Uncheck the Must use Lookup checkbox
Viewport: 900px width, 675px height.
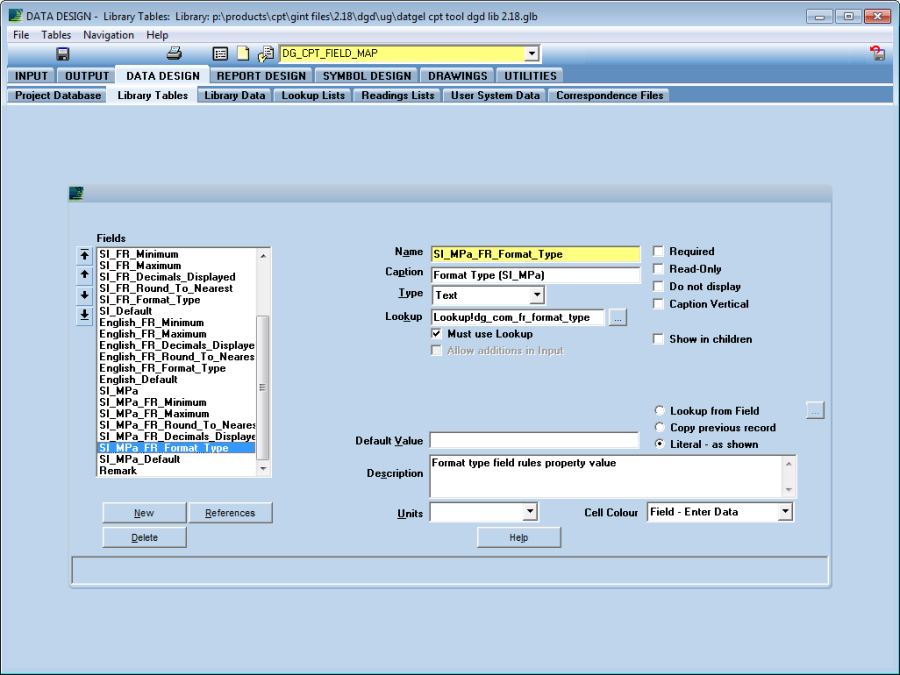click(437, 333)
